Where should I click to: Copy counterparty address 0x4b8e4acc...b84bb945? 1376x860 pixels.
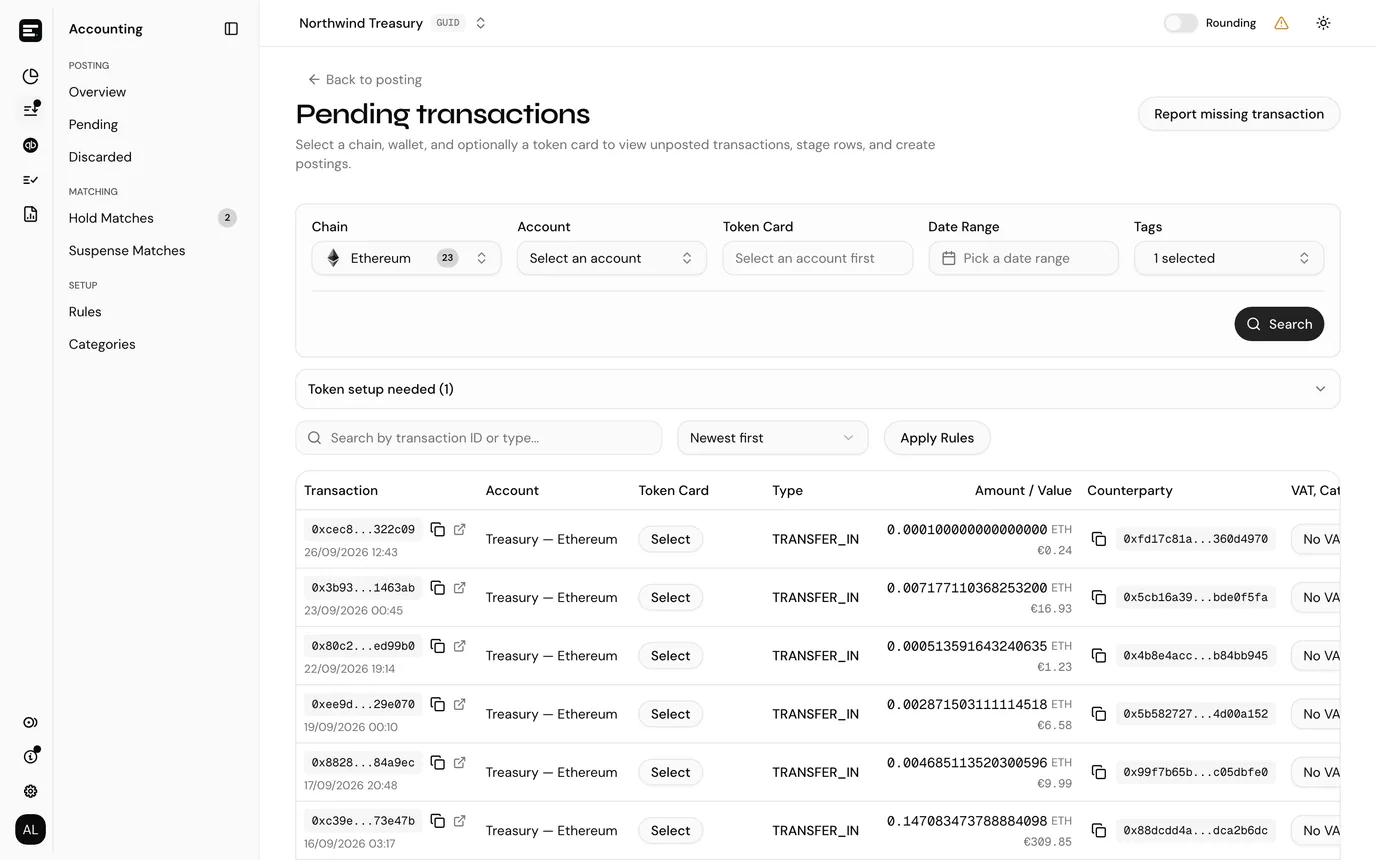click(x=1098, y=656)
